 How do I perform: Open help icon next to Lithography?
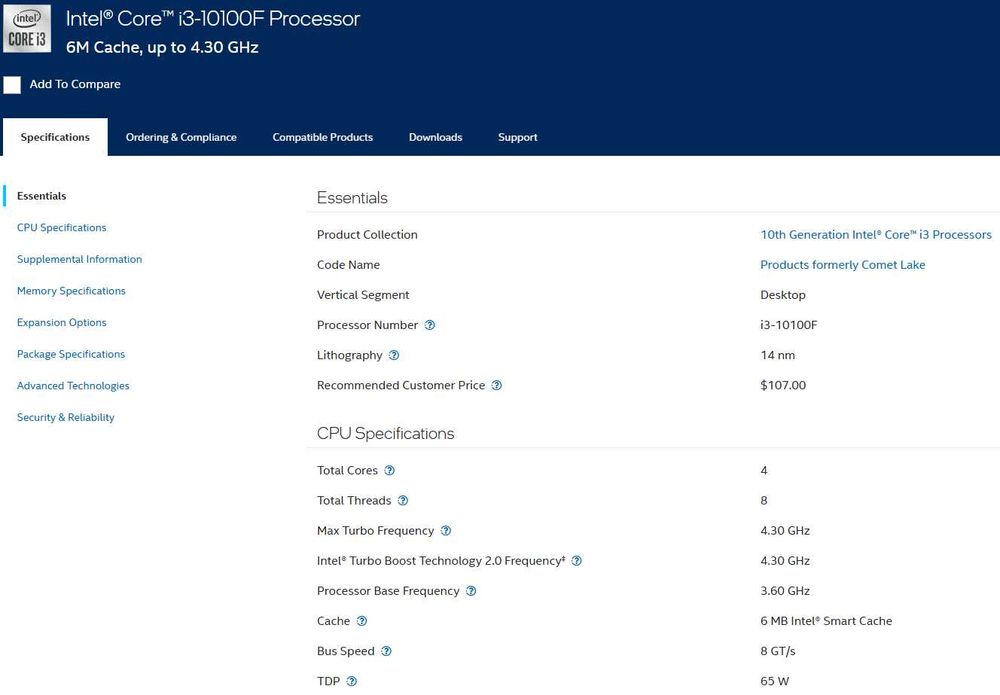[394, 355]
